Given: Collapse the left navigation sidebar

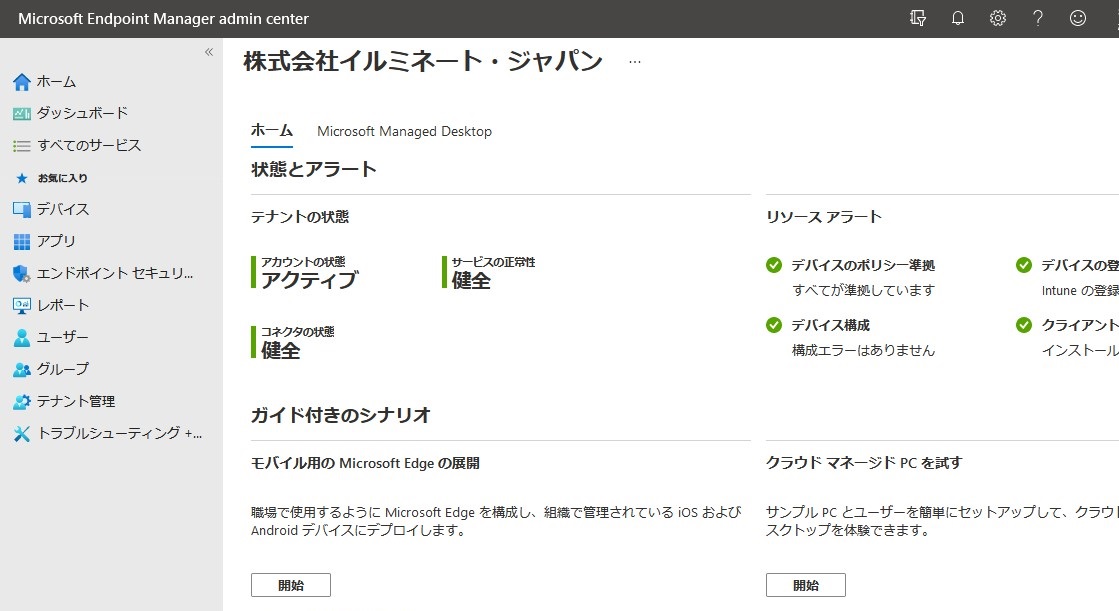Looking at the screenshot, I should (209, 52).
